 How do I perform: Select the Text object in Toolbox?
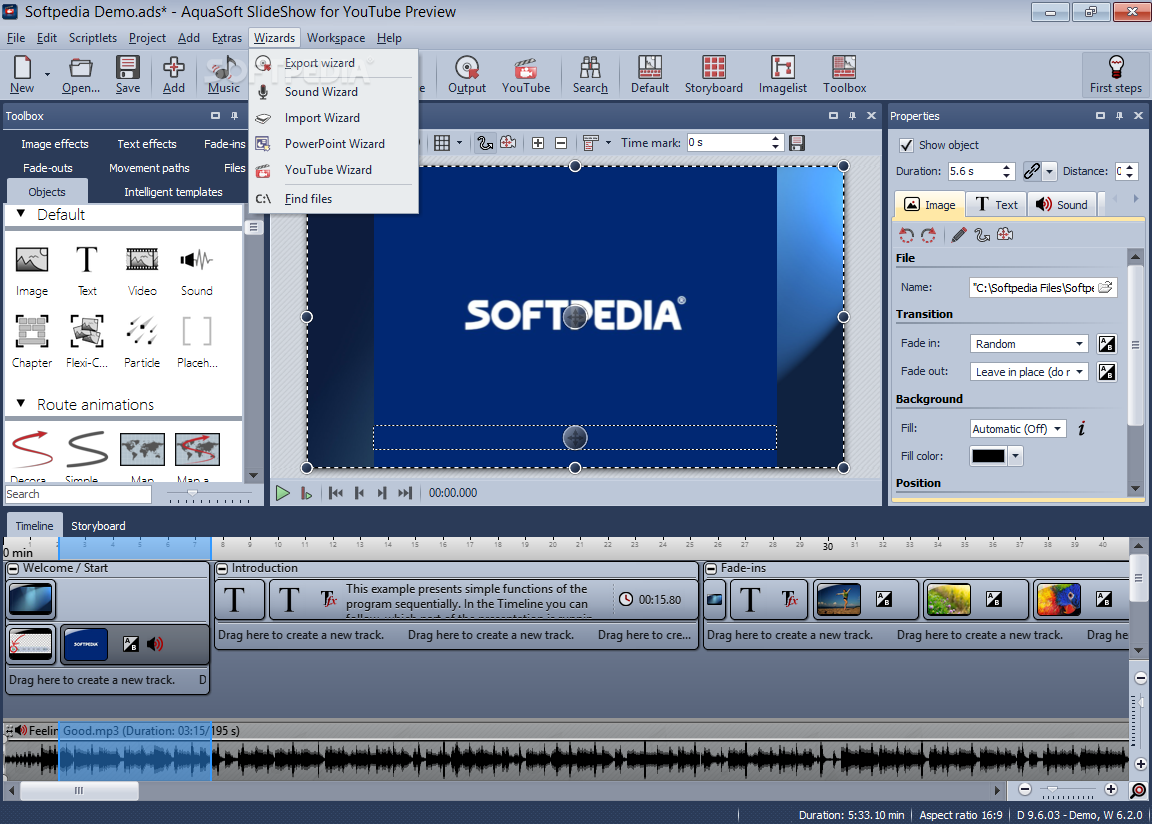pyautogui.click(x=87, y=271)
